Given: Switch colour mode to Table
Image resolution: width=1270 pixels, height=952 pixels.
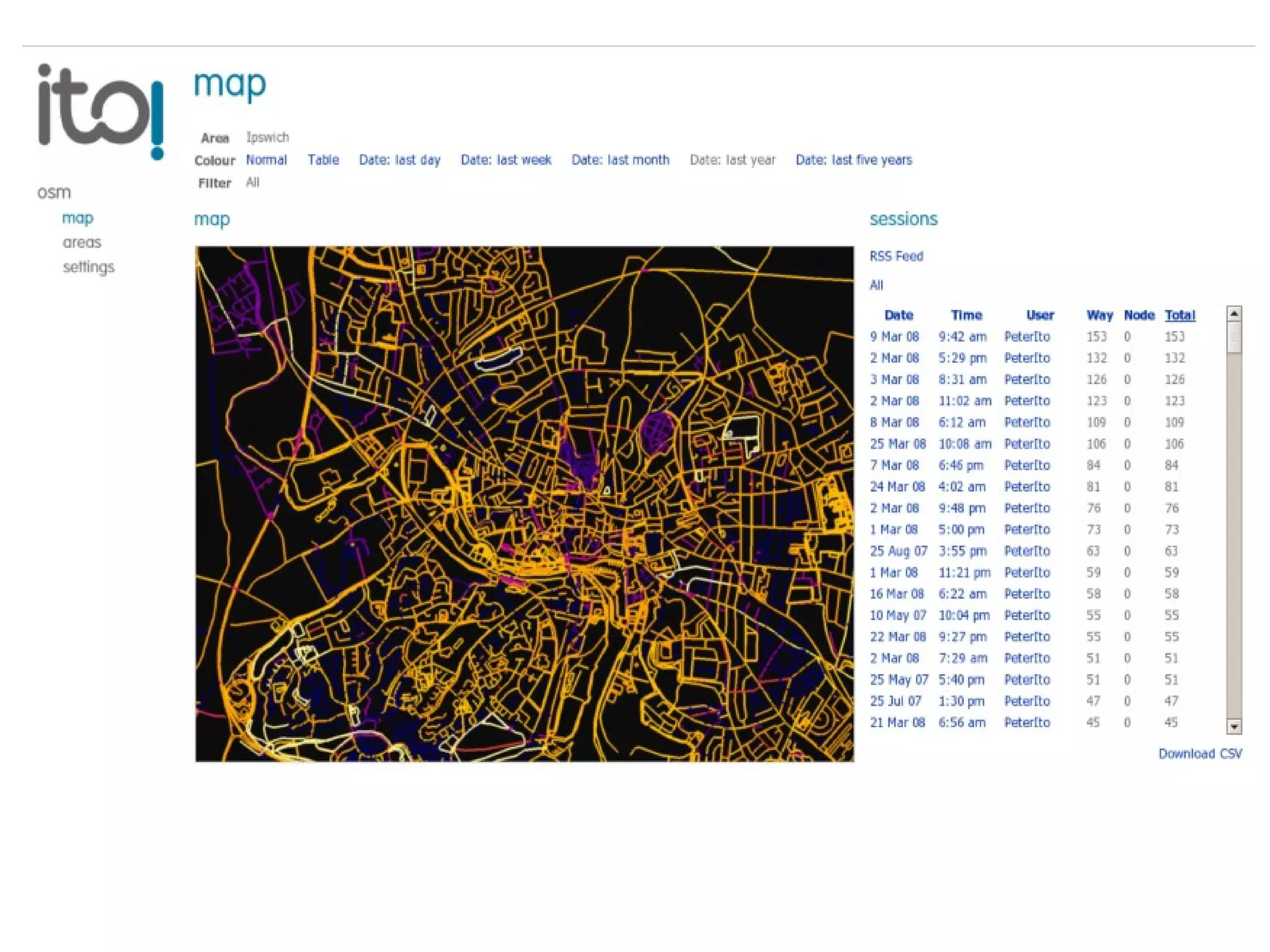Looking at the screenshot, I should [323, 160].
